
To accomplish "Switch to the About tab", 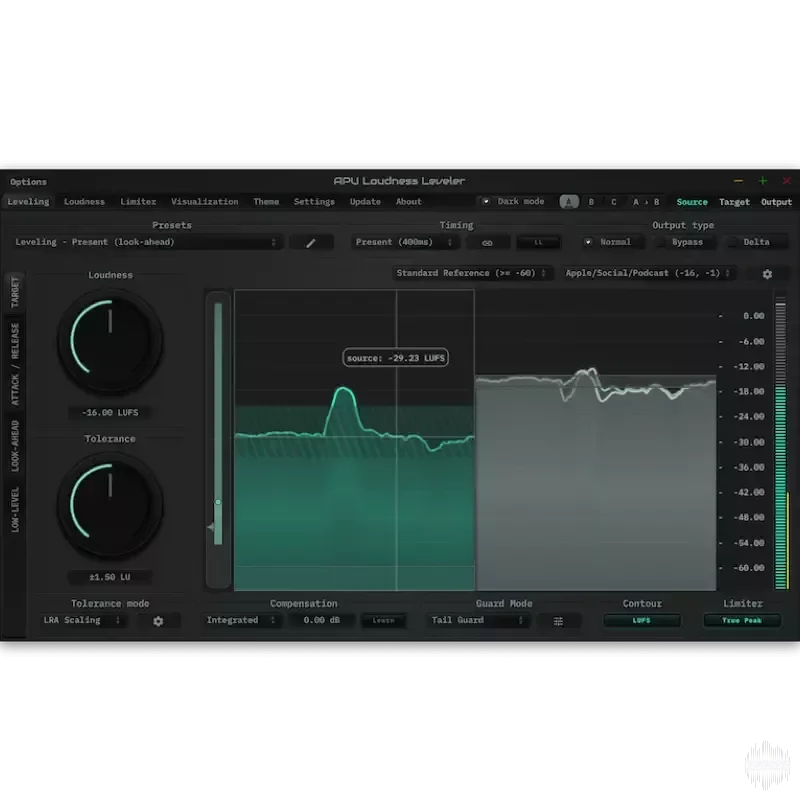I will (x=409, y=202).
